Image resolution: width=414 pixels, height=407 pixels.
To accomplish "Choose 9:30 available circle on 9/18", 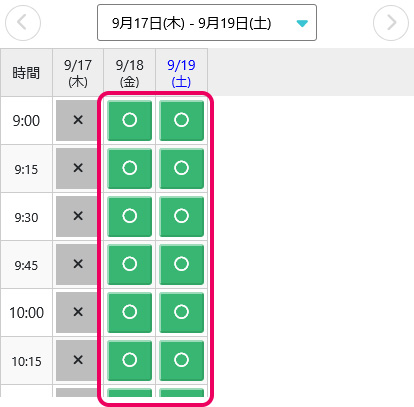I will coord(130,216).
